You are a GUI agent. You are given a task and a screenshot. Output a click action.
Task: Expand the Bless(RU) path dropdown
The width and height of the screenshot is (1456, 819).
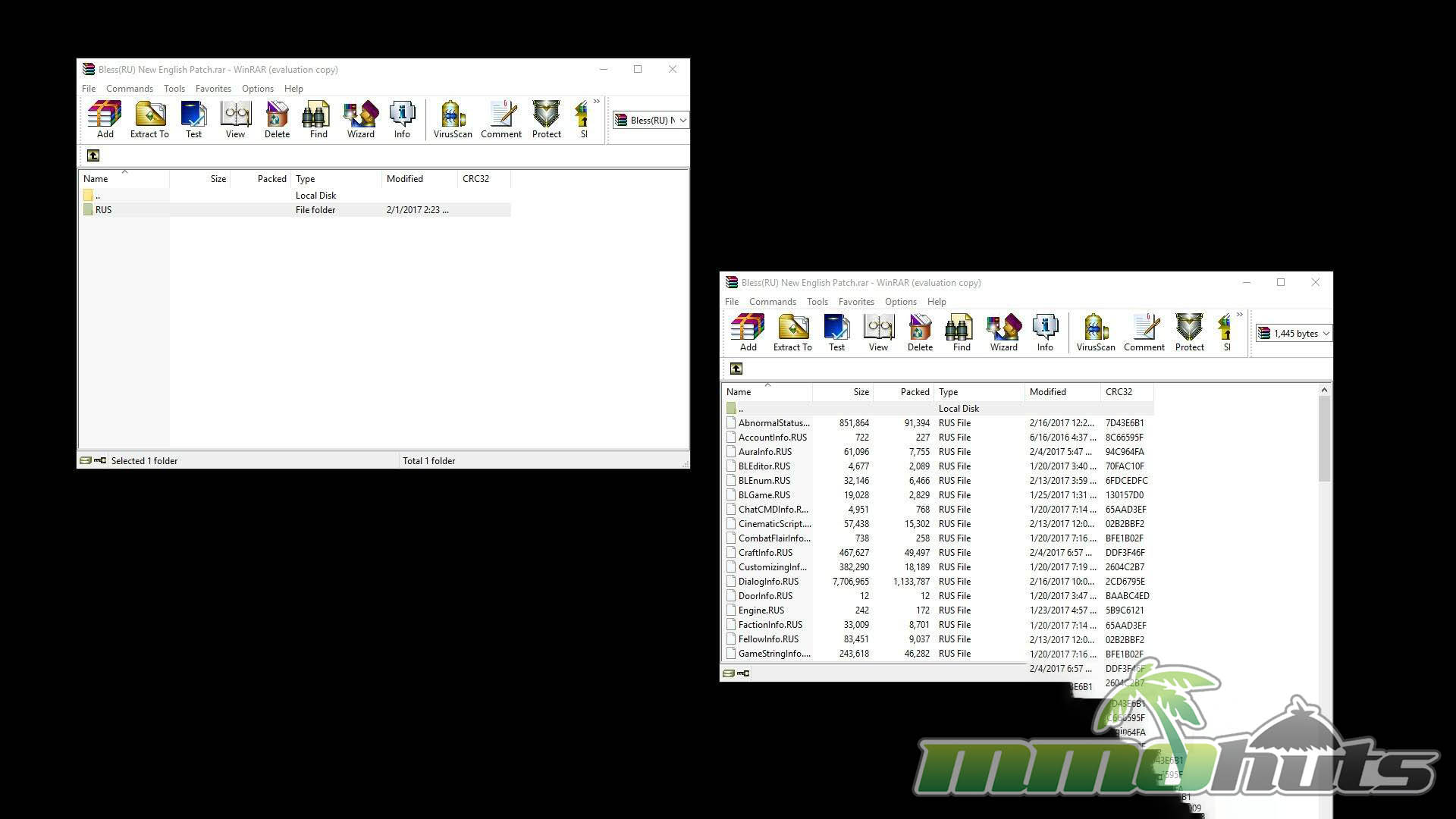(682, 121)
